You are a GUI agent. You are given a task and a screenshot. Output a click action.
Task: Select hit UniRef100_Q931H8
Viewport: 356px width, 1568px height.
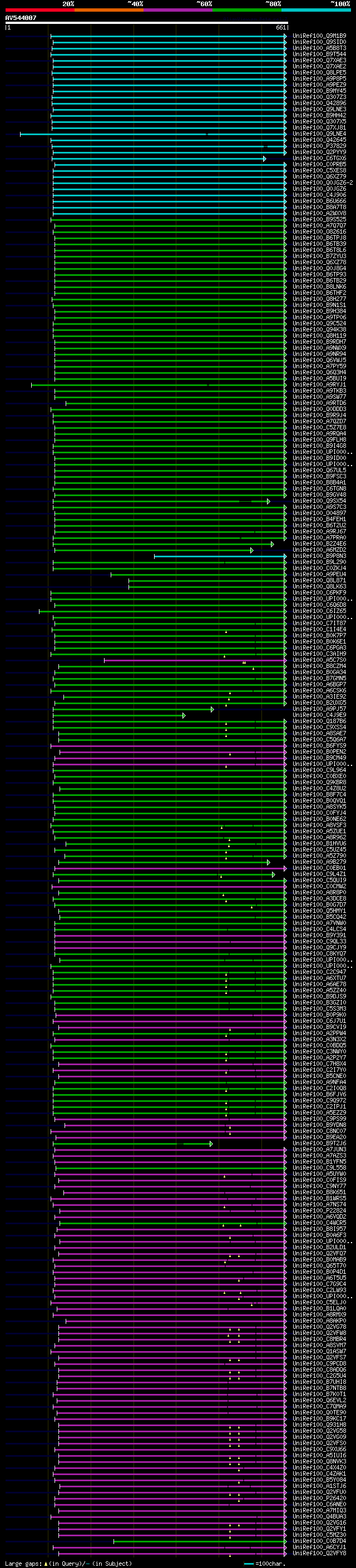[319, 1425]
